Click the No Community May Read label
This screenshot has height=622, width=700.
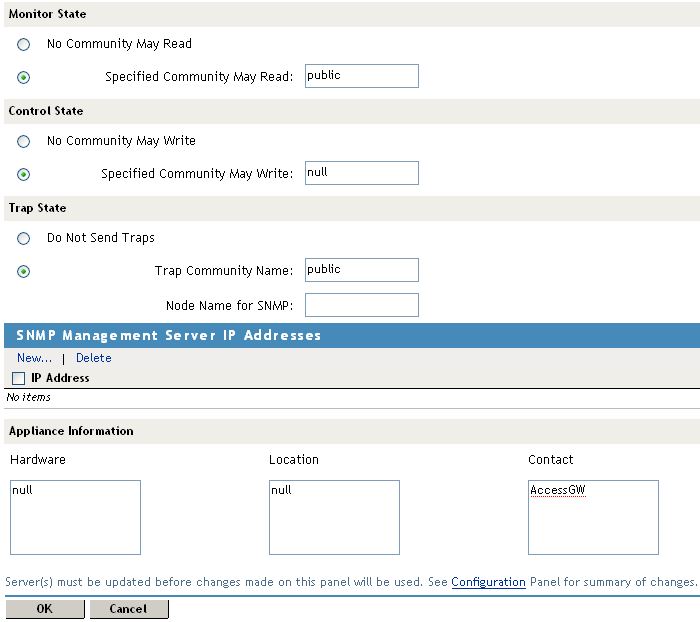click(x=119, y=44)
